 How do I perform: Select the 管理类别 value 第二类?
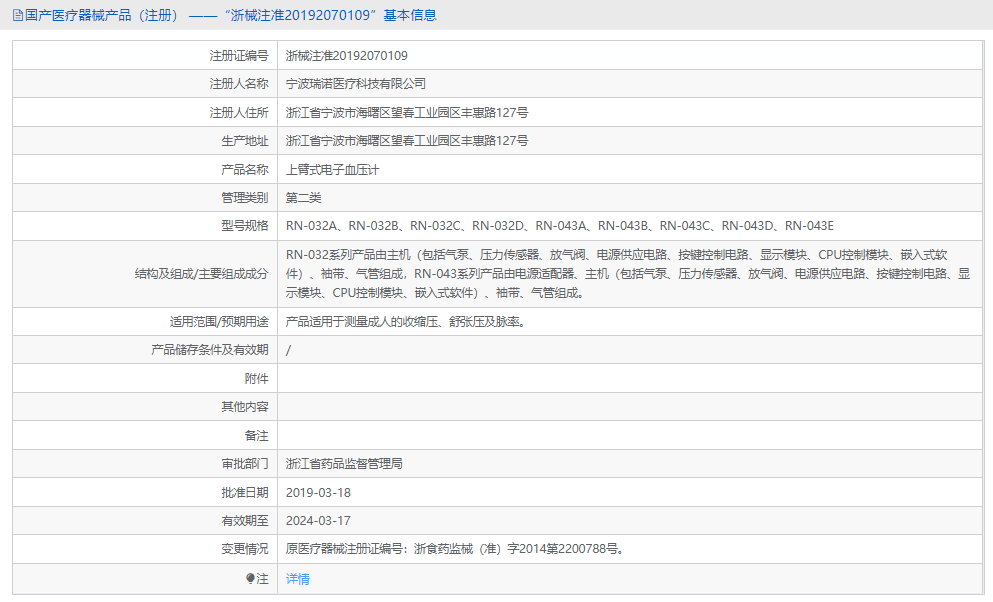(x=303, y=197)
